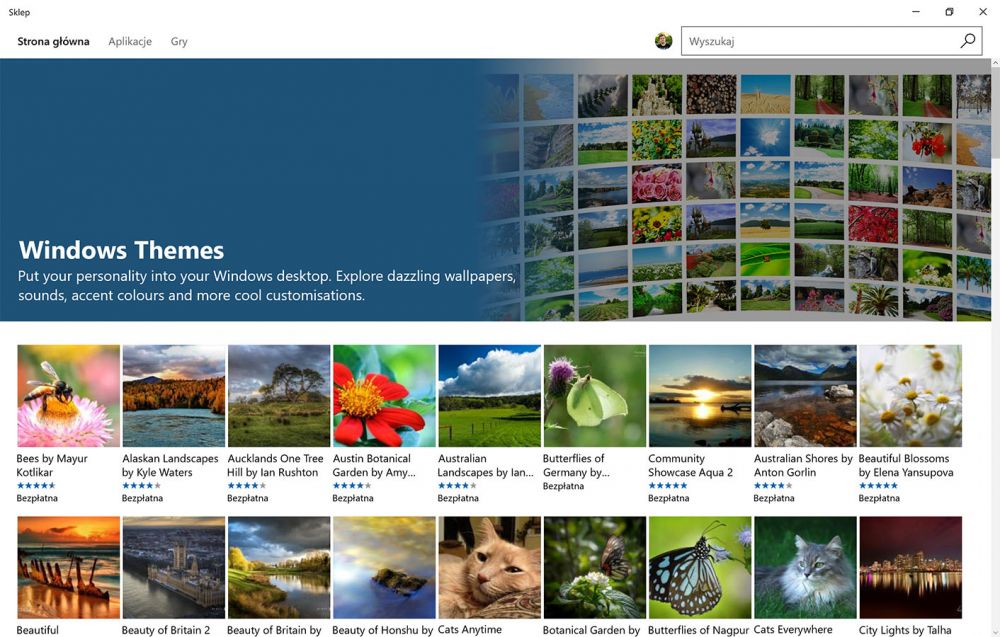Open Community Showcase Aqua 2 thumbnail

(700, 395)
